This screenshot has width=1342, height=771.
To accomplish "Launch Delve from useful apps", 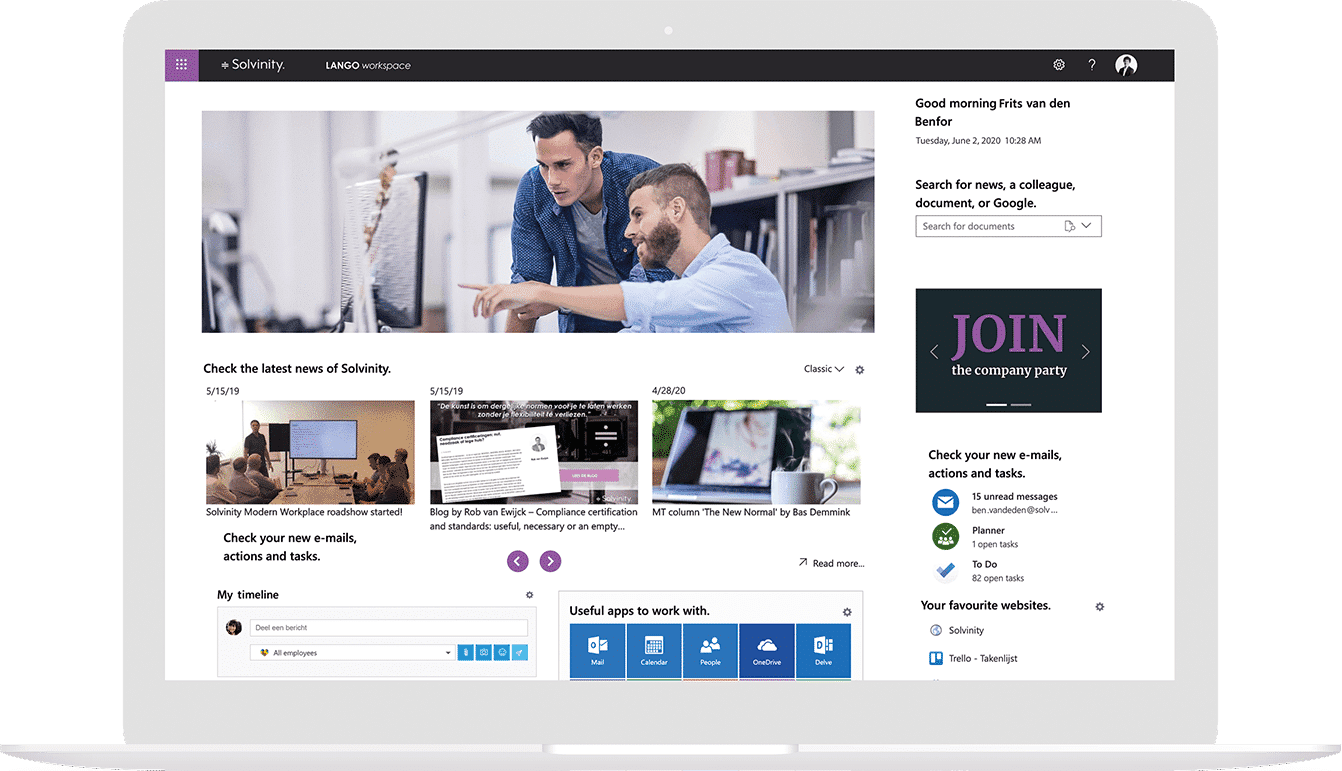I will 822,651.
